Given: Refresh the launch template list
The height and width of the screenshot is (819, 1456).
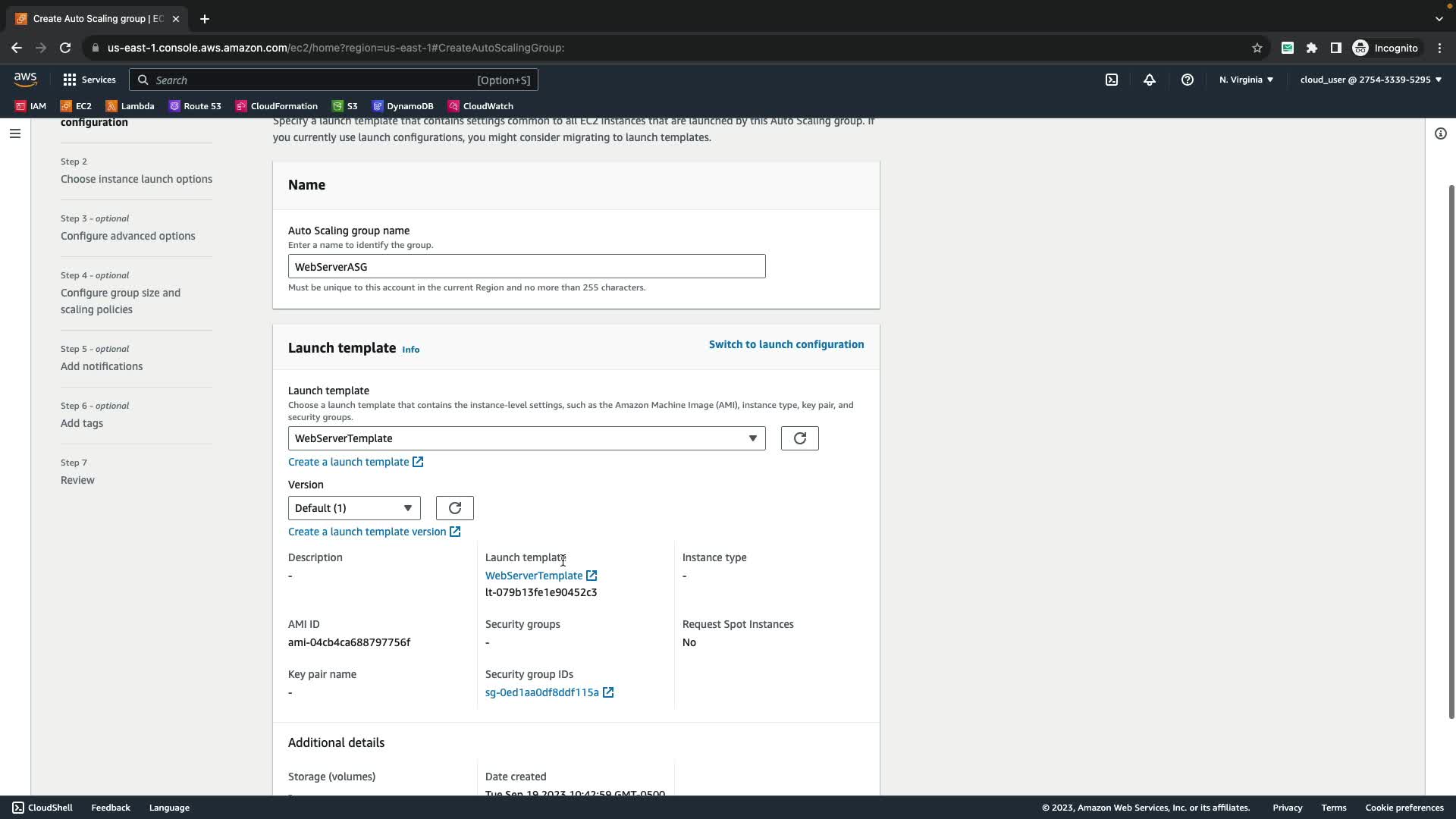Looking at the screenshot, I should point(799,438).
